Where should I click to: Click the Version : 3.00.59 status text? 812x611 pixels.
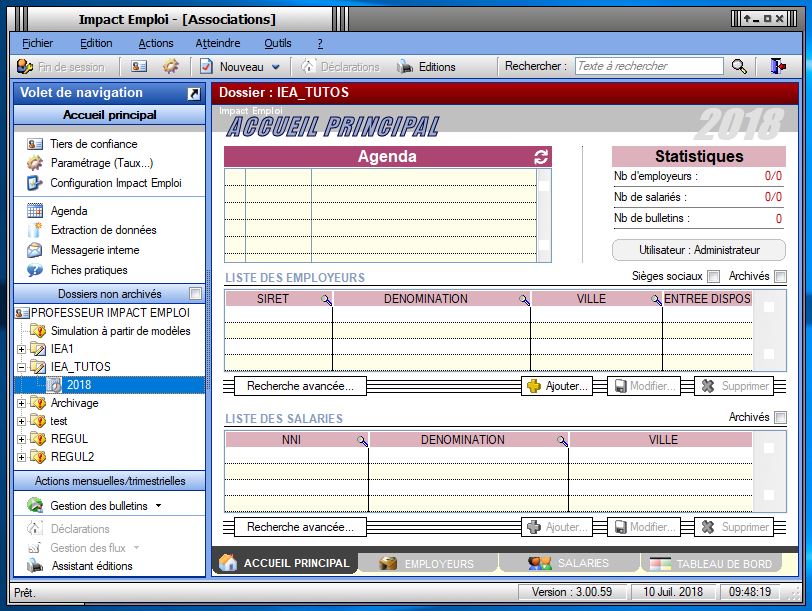[x=572, y=592]
